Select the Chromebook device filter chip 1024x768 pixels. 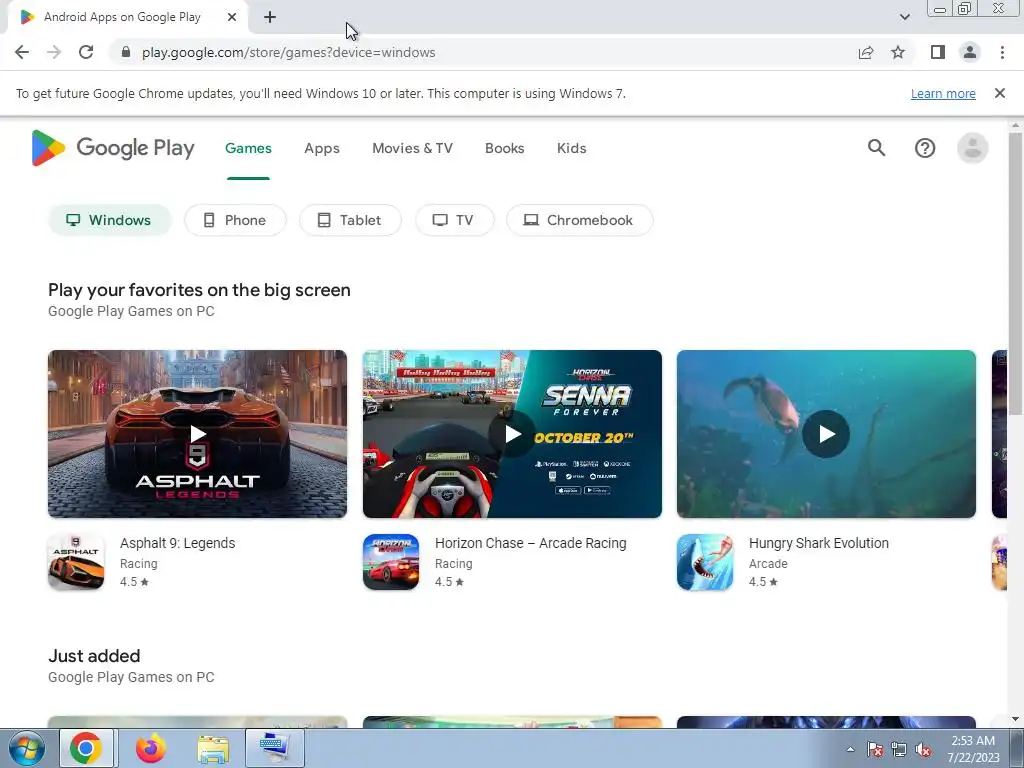[579, 220]
